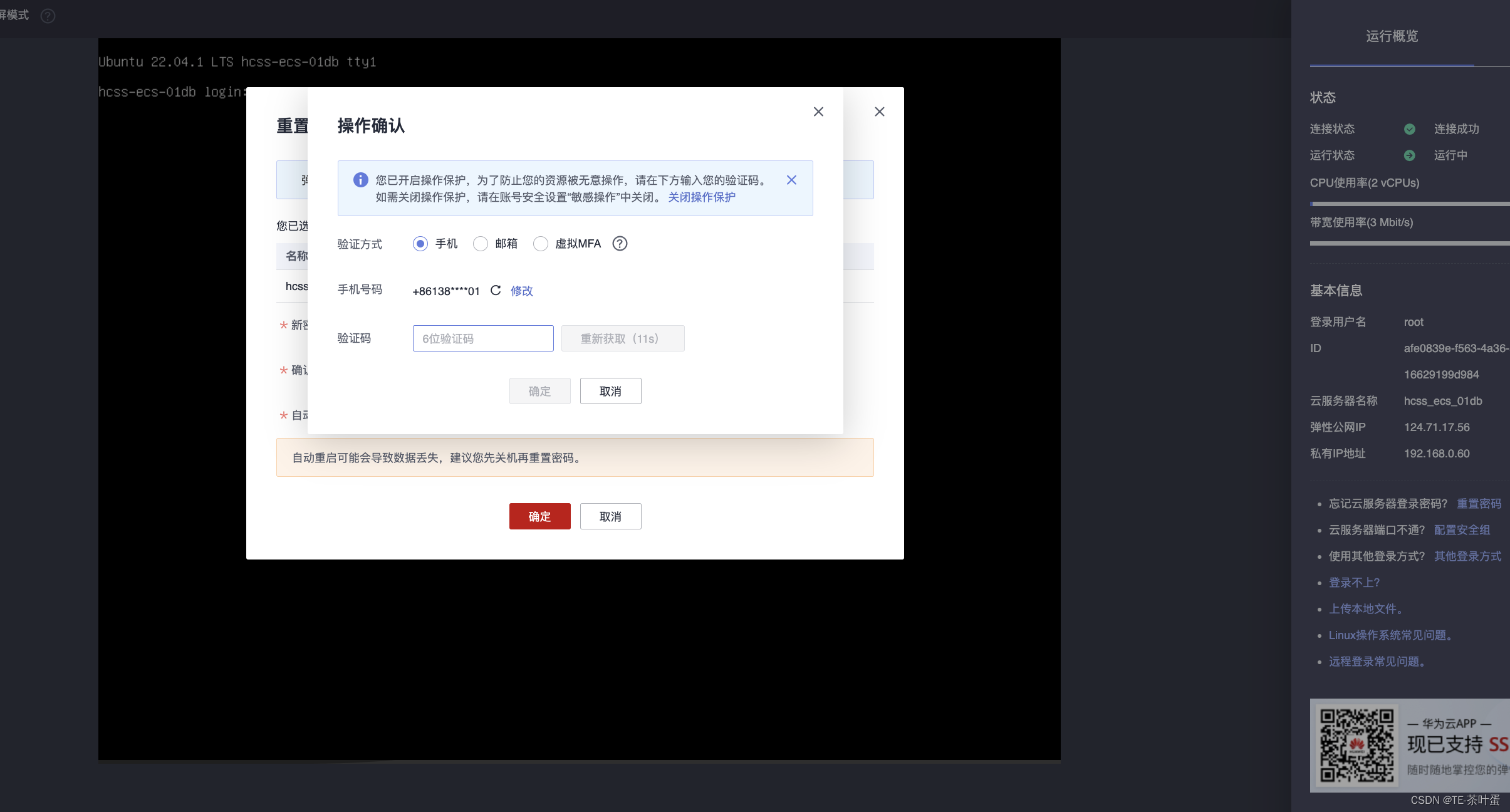This screenshot has height=812, width=1510.
Task: Click the CPU usage progress bar
Action: [1410, 203]
